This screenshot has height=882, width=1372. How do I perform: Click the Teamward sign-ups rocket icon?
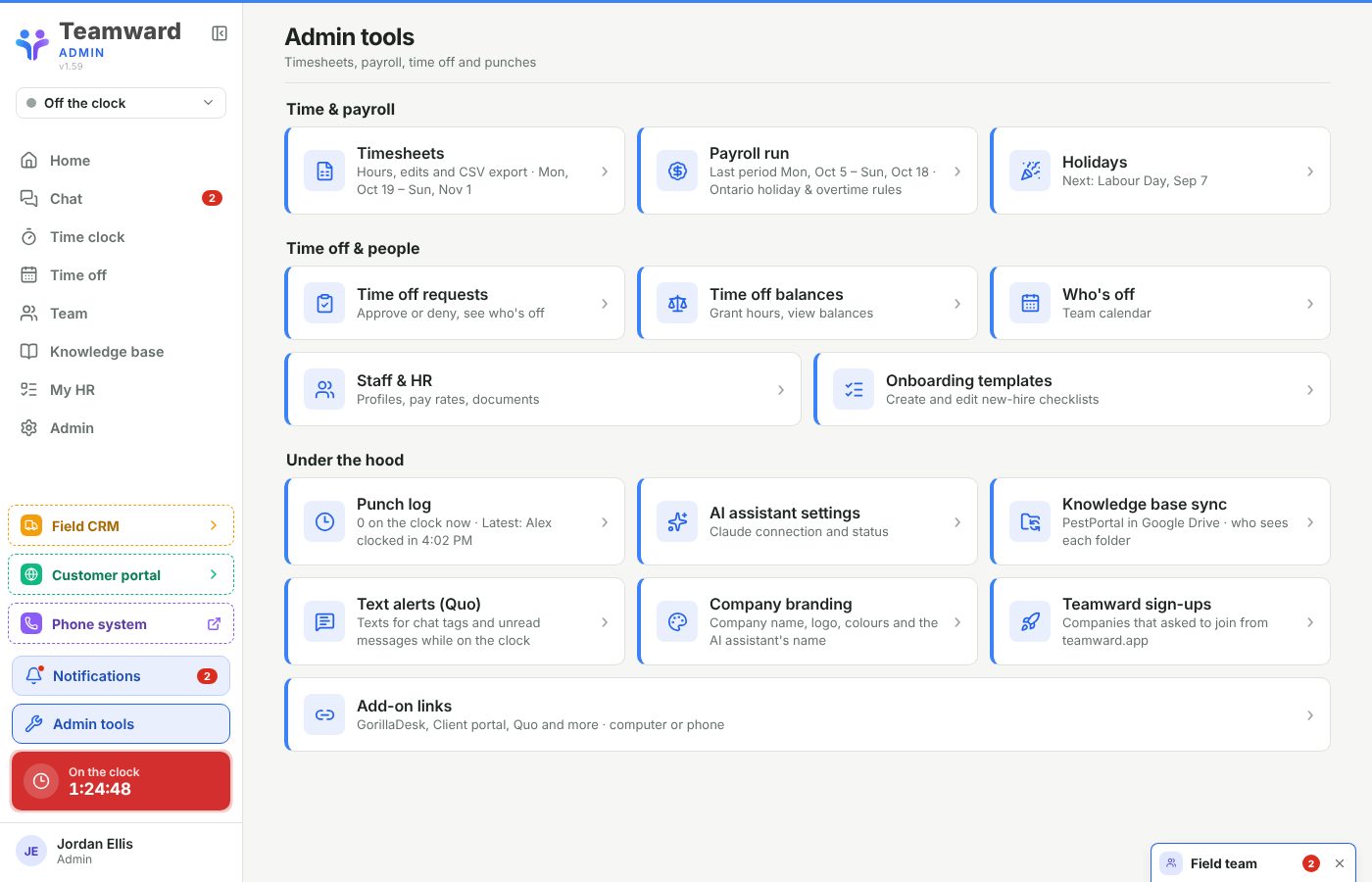click(1030, 621)
